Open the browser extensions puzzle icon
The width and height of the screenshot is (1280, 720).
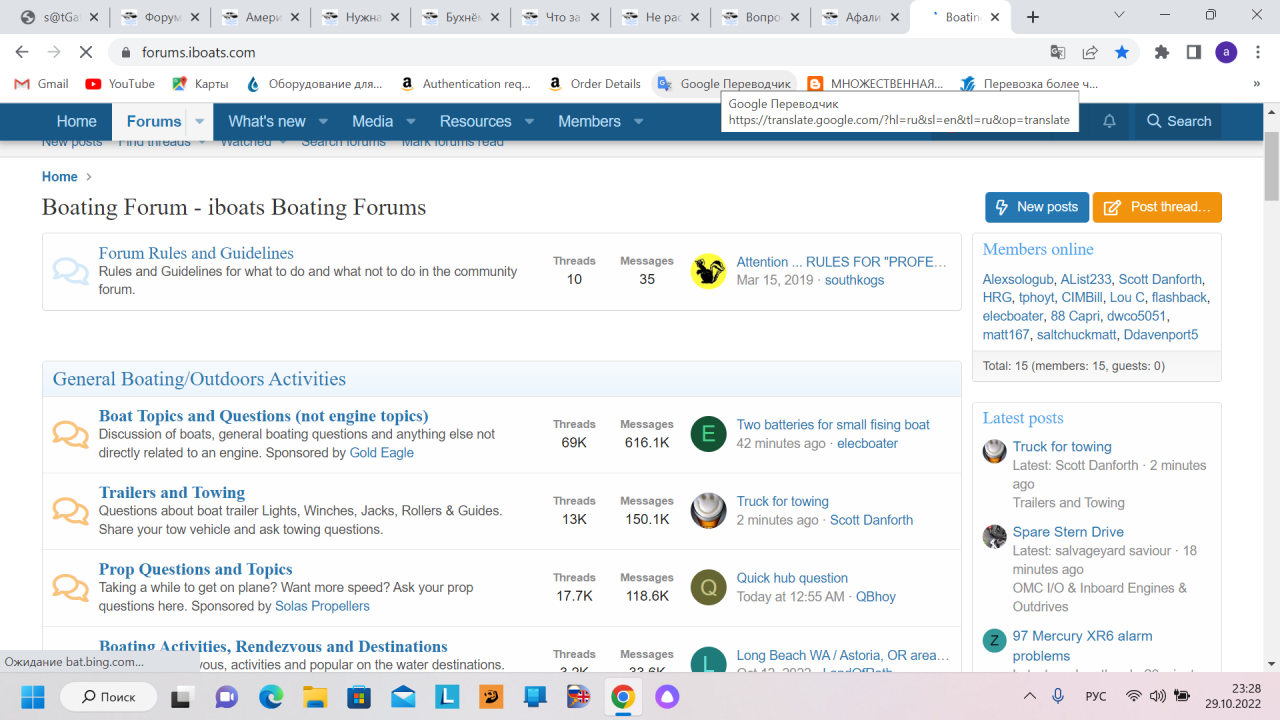click(x=1161, y=52)
